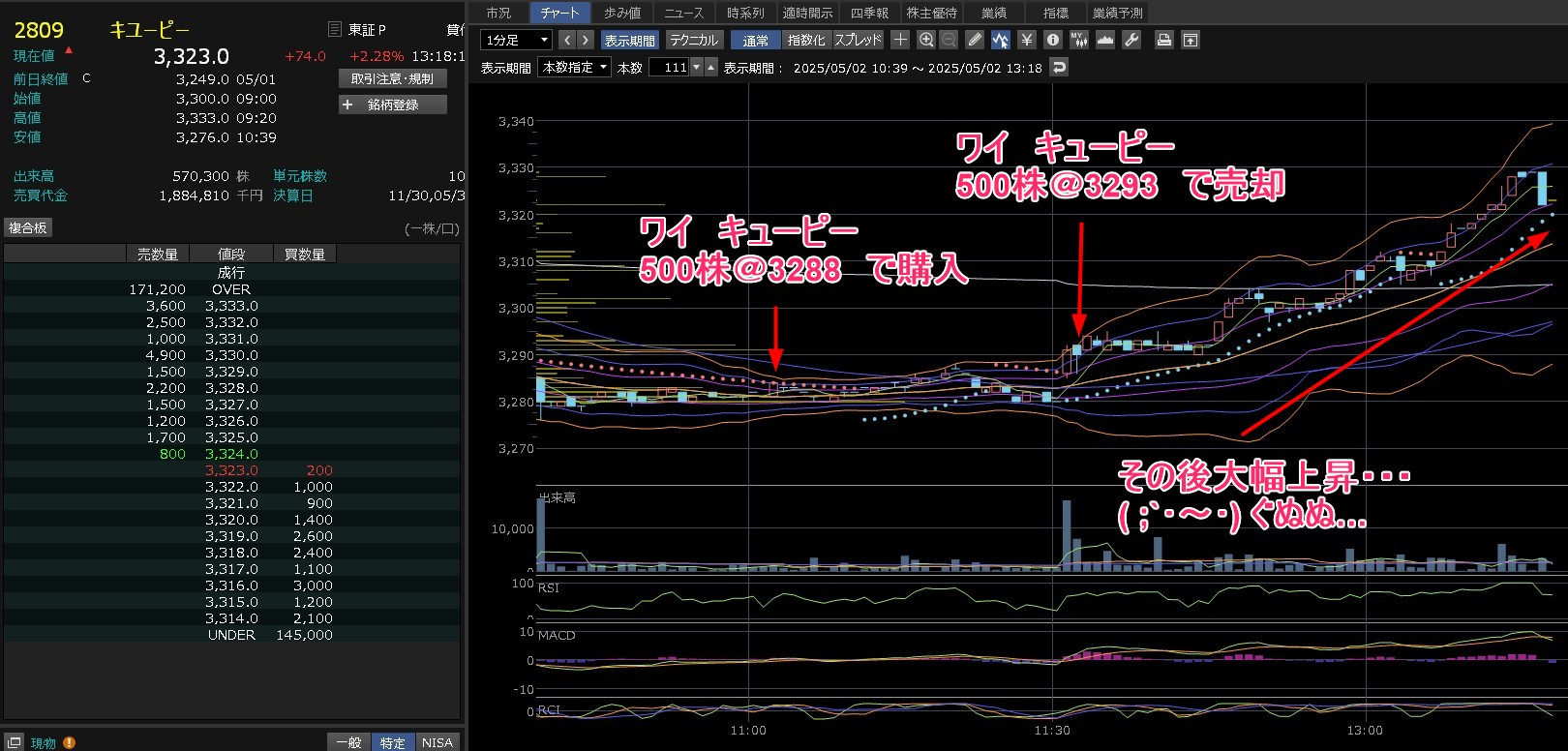Click the crosshair cursor icon in chart toolbar
The image size is (1568, 751).
900,40
